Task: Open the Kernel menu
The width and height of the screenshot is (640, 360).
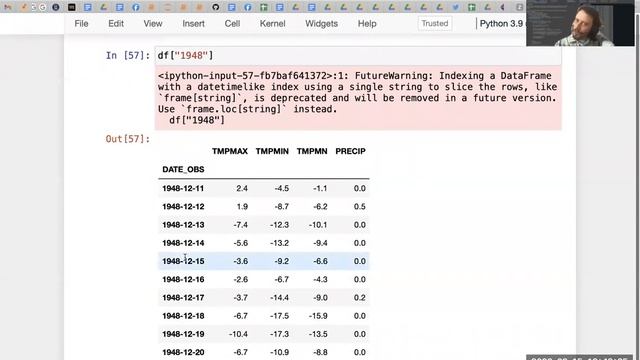Action: (x=272, y=24)
